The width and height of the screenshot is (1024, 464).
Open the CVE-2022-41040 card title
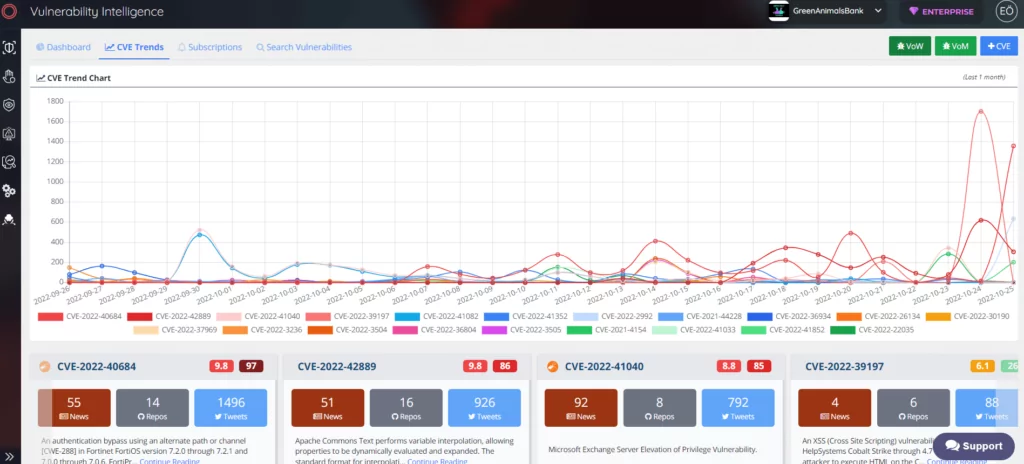coord(604,367)
